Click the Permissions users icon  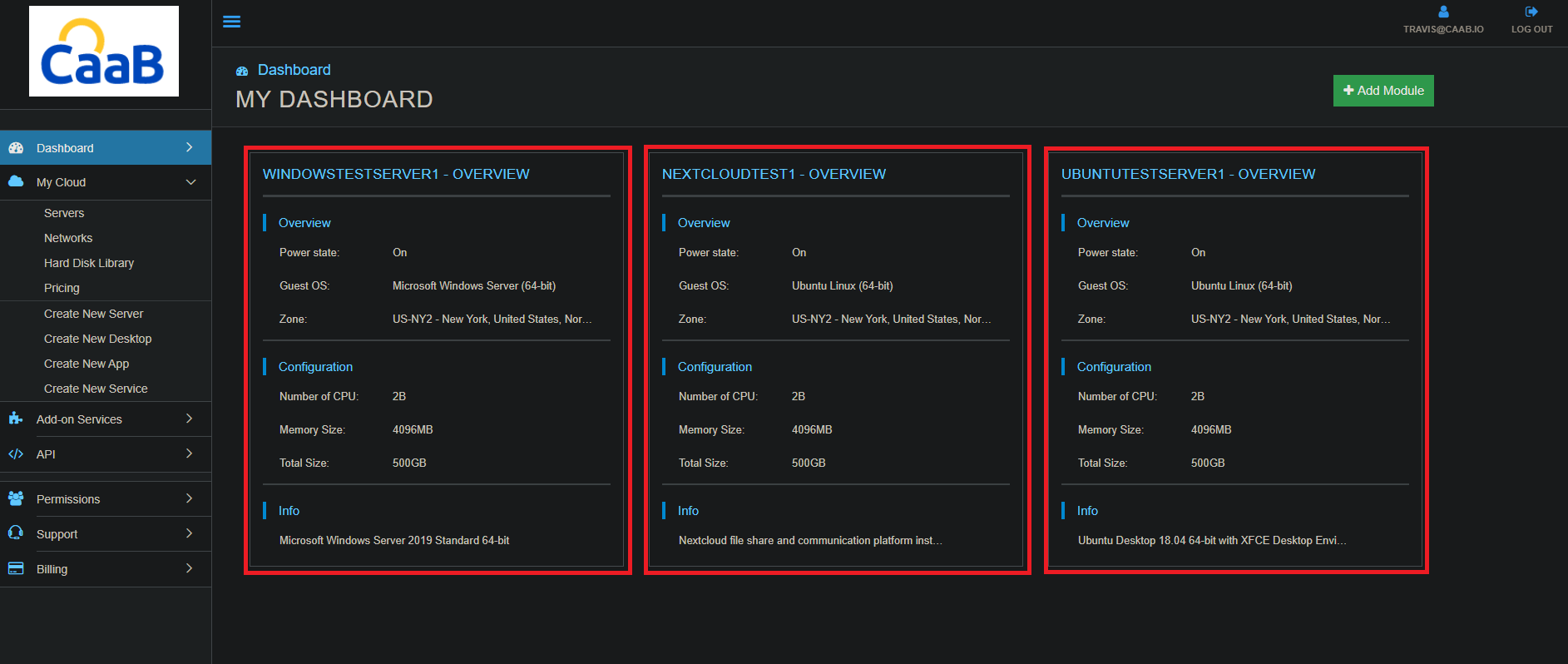tap(16, 498)
